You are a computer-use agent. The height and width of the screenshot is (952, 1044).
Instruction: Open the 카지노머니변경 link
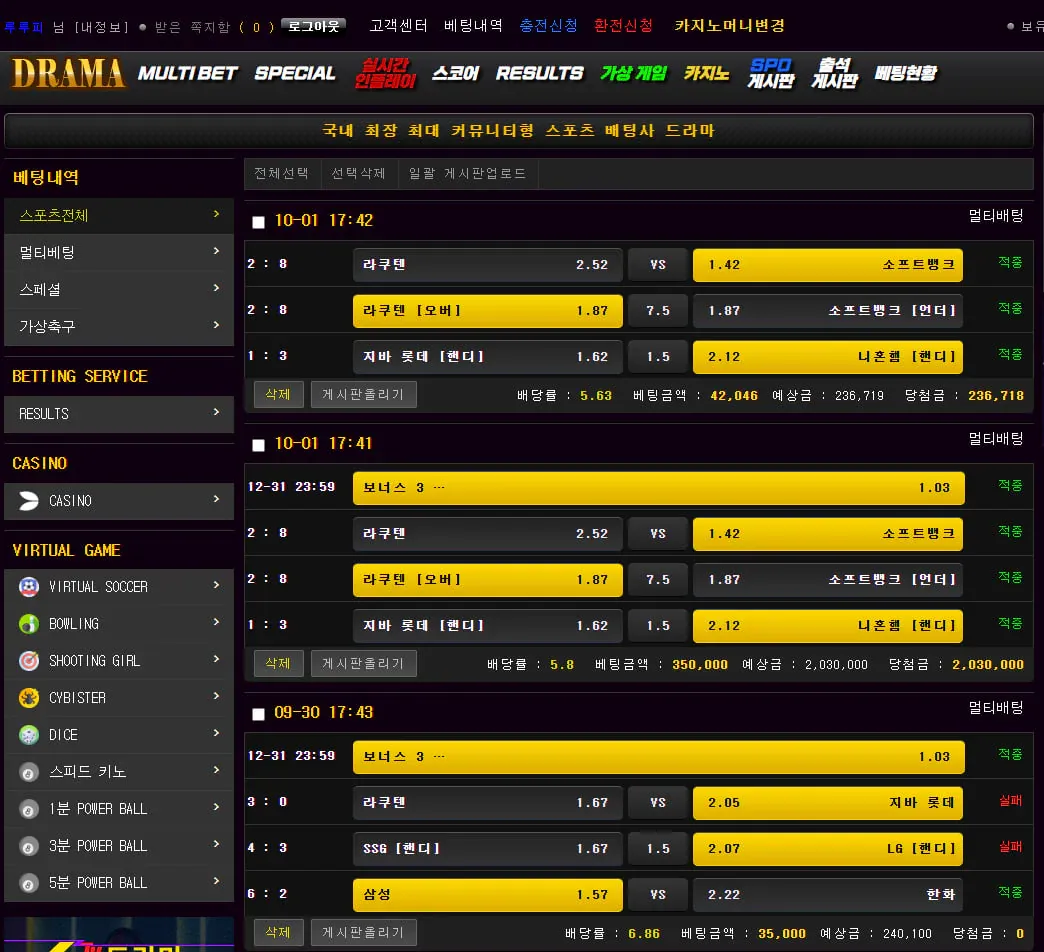tap(730, 25)
